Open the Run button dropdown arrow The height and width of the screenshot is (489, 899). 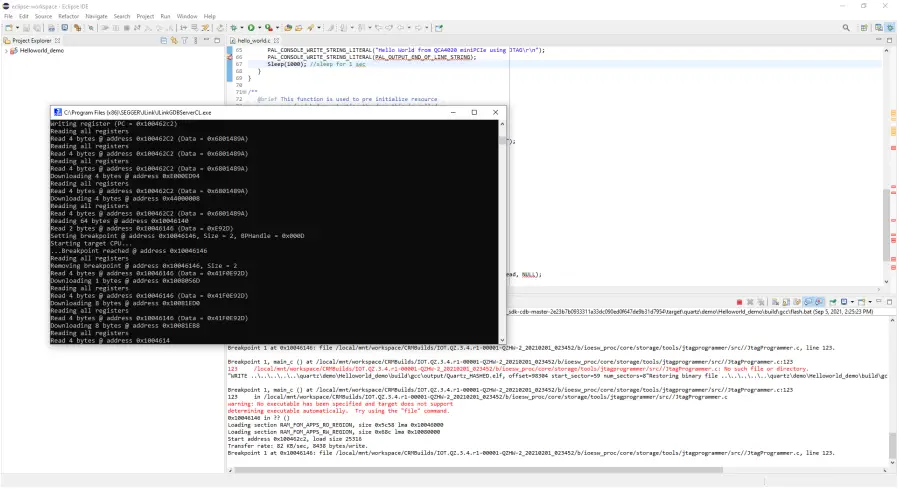point(258,28)
